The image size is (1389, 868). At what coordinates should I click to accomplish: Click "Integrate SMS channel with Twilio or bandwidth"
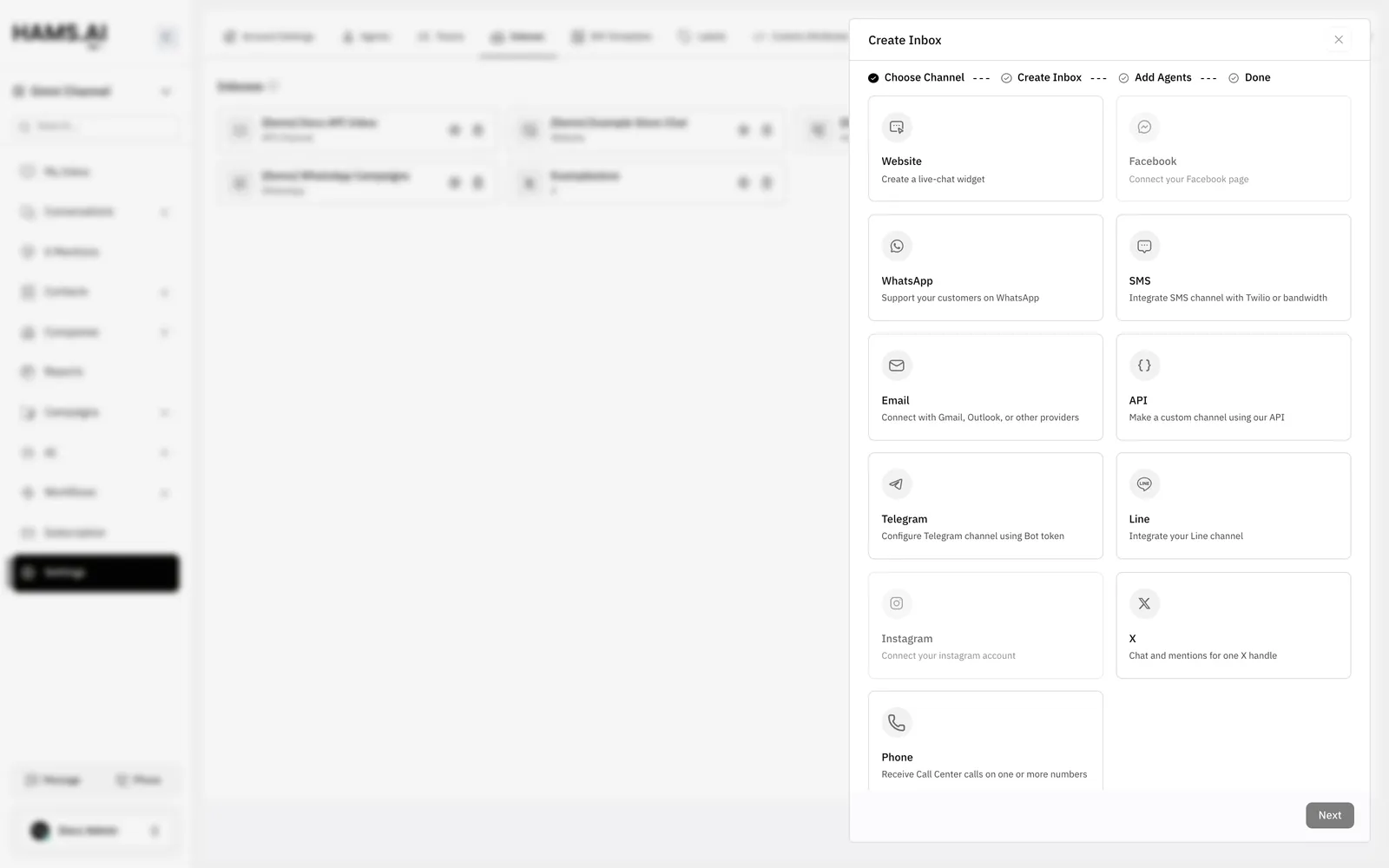click(x=1228, y=298)
